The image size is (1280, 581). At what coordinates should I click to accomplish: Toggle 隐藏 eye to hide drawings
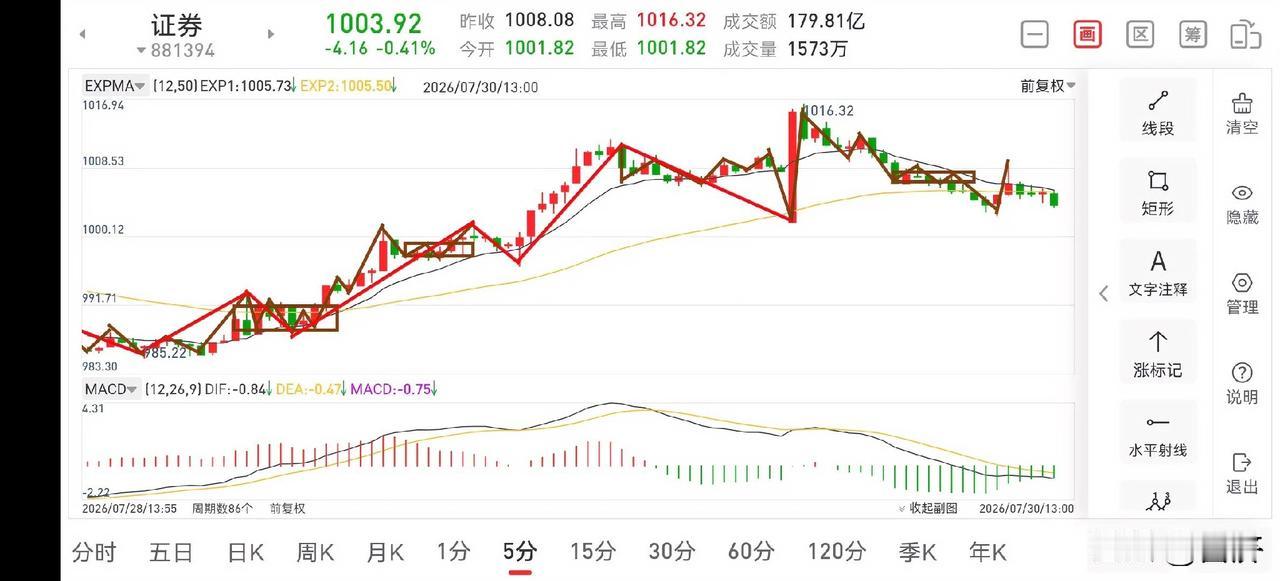1242,204
